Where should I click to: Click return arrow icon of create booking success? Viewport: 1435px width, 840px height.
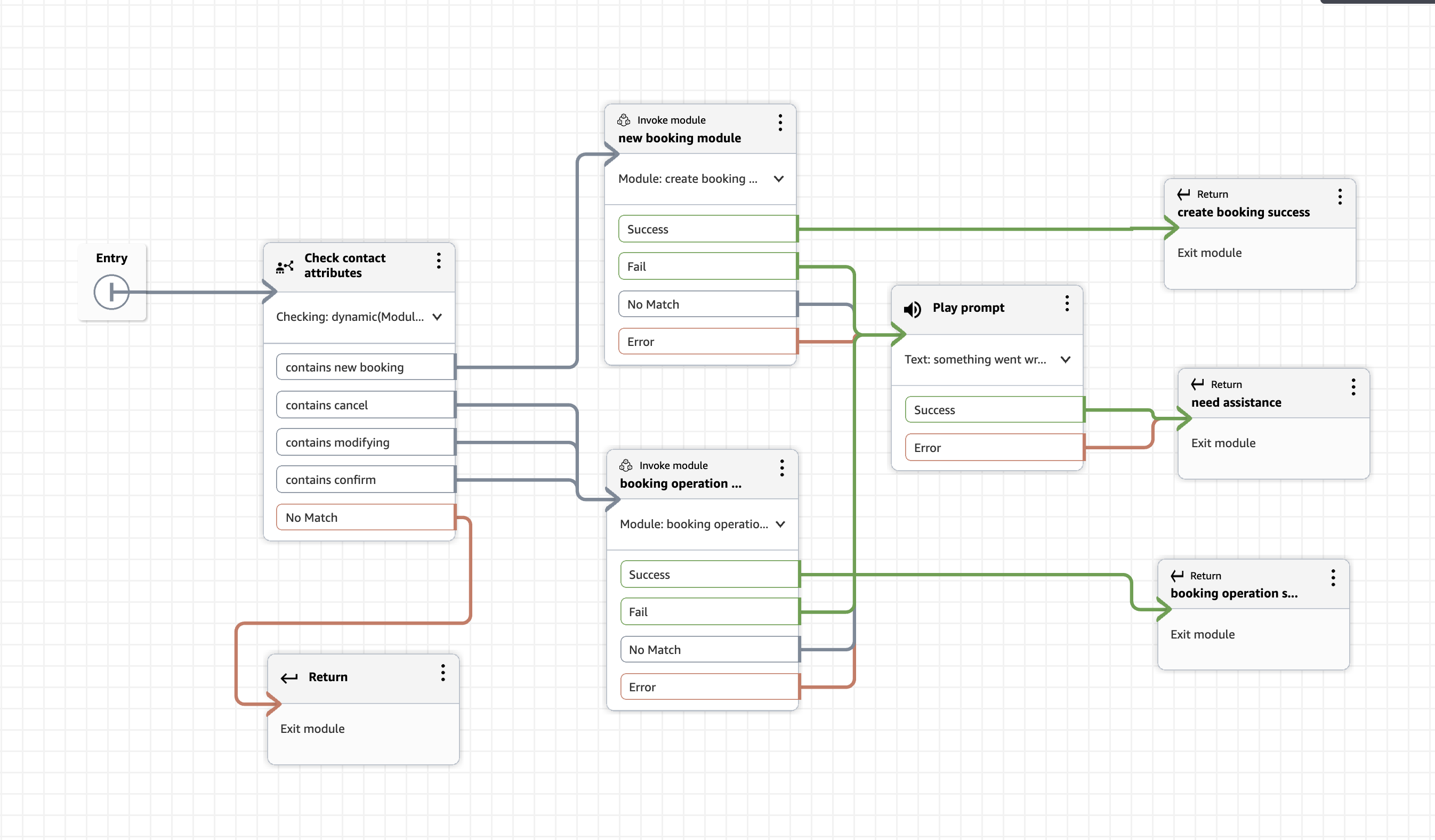1184,194
